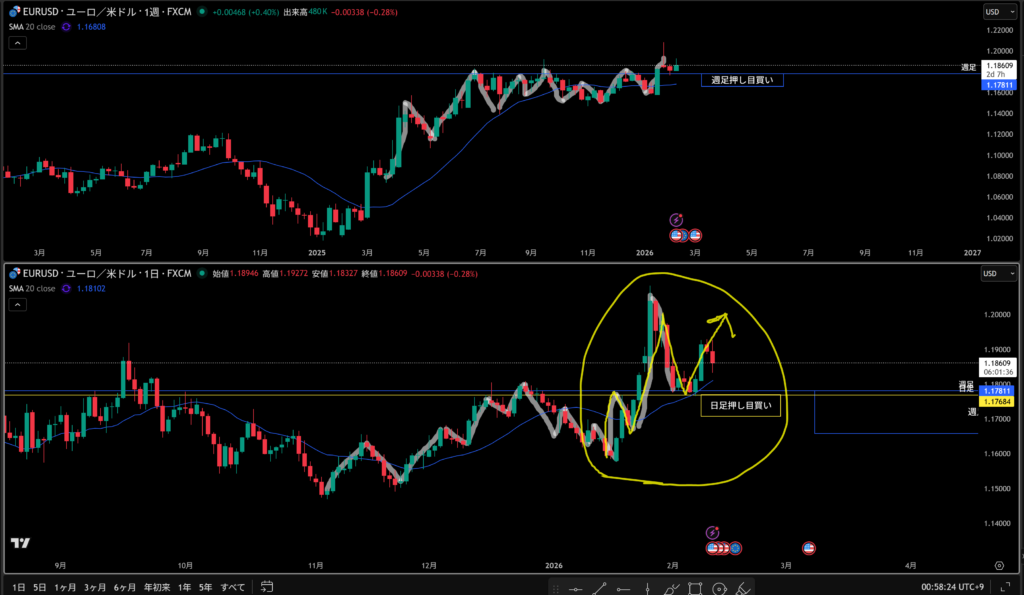Image resolution: width=1024 pixels, height=595 pixels.
Task: Click the purple lightning event icon in weekly chart
Action: coord(676,219)
